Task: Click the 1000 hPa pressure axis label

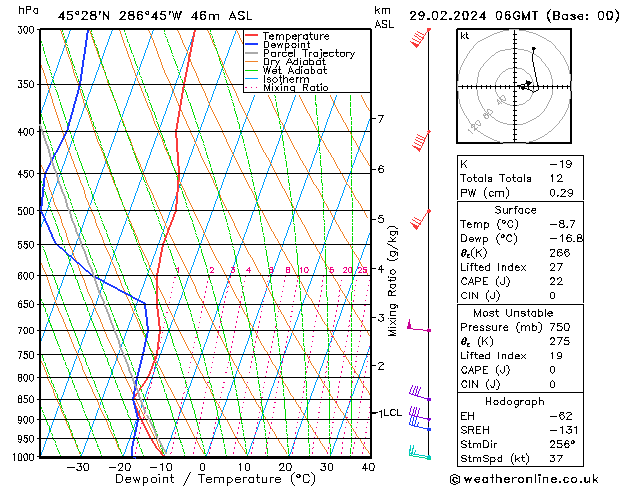Action: [23, 458]
